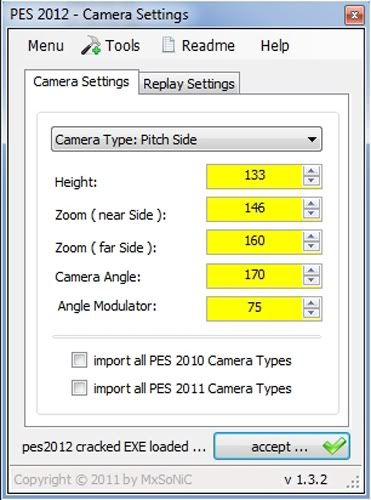Close the Camera Settings window

[354, 15]
